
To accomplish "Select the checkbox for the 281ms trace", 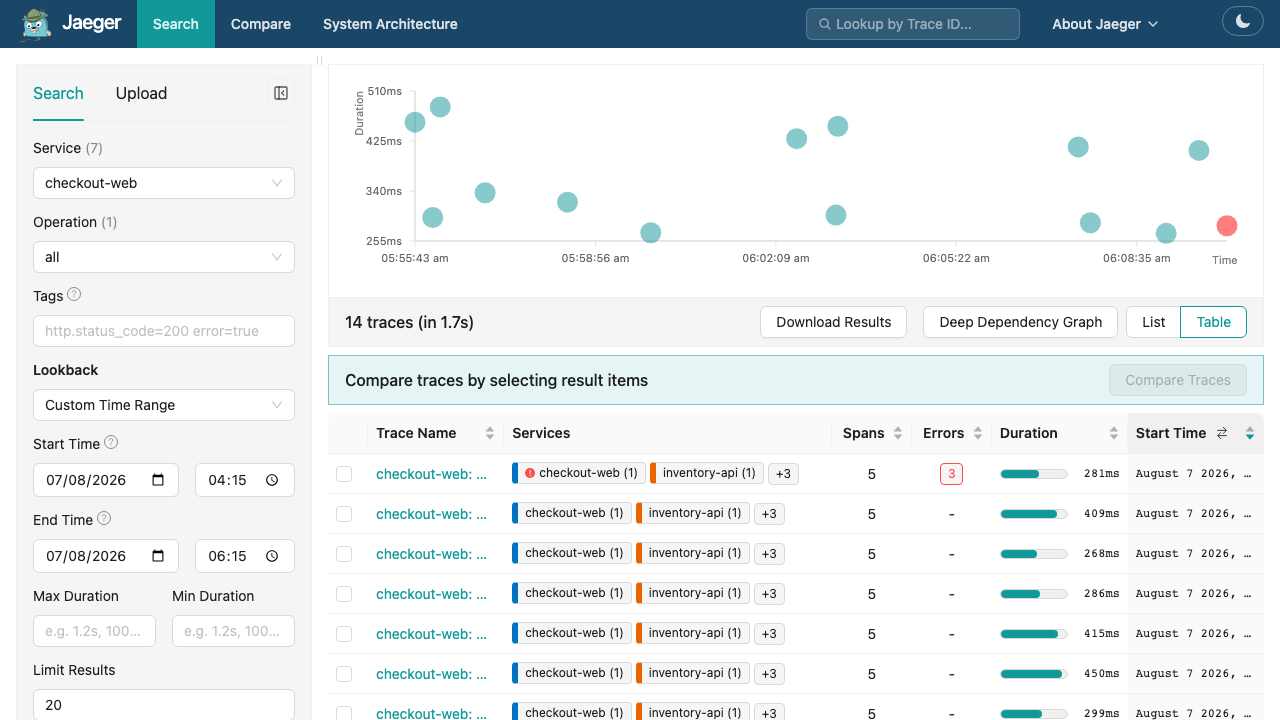I will (344, 474).
